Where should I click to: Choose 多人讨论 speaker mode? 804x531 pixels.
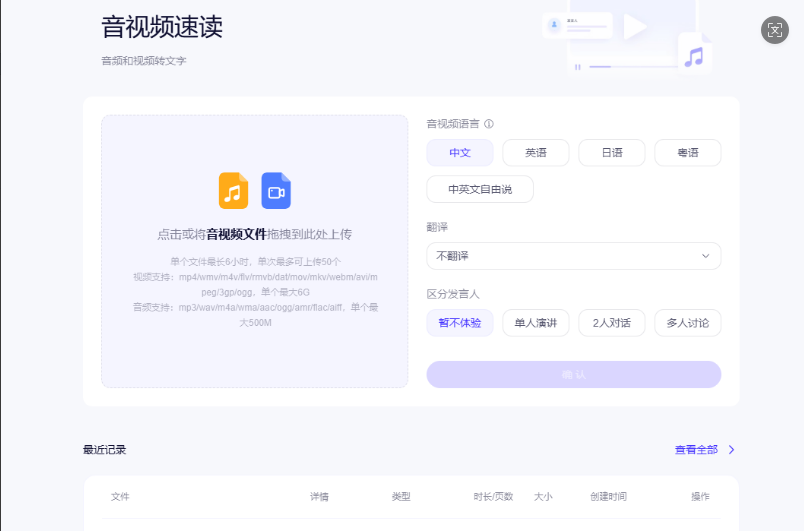pyautogui.click(x=688, y=323)
